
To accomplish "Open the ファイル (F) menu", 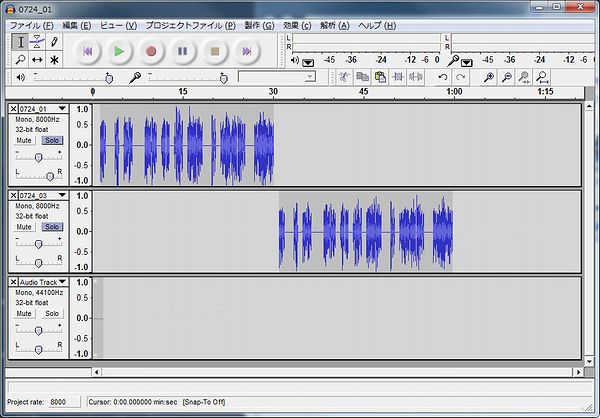I will [x=31, y=26].
